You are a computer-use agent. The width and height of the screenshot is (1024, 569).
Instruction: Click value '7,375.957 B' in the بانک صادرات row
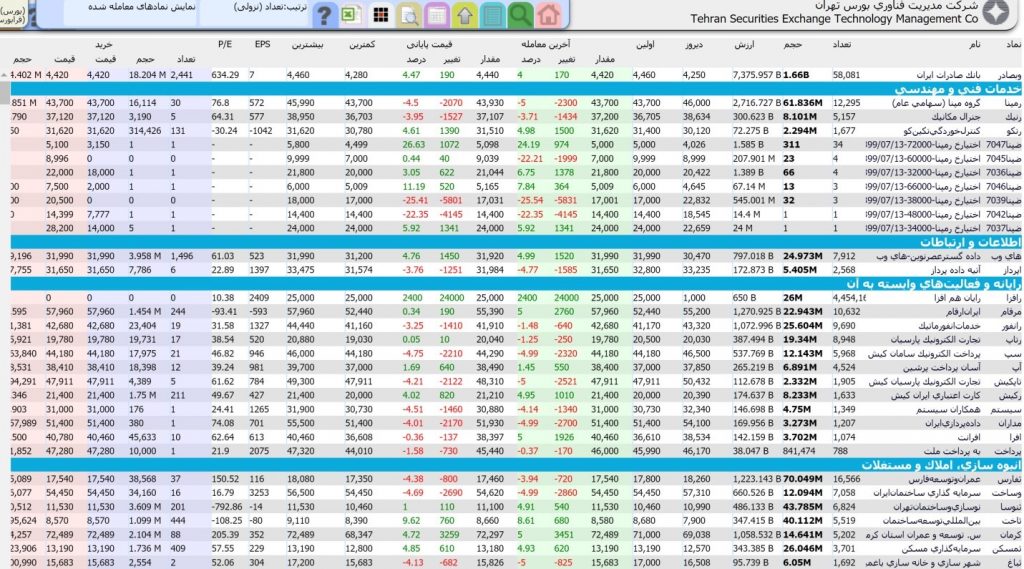coord(757,75)
